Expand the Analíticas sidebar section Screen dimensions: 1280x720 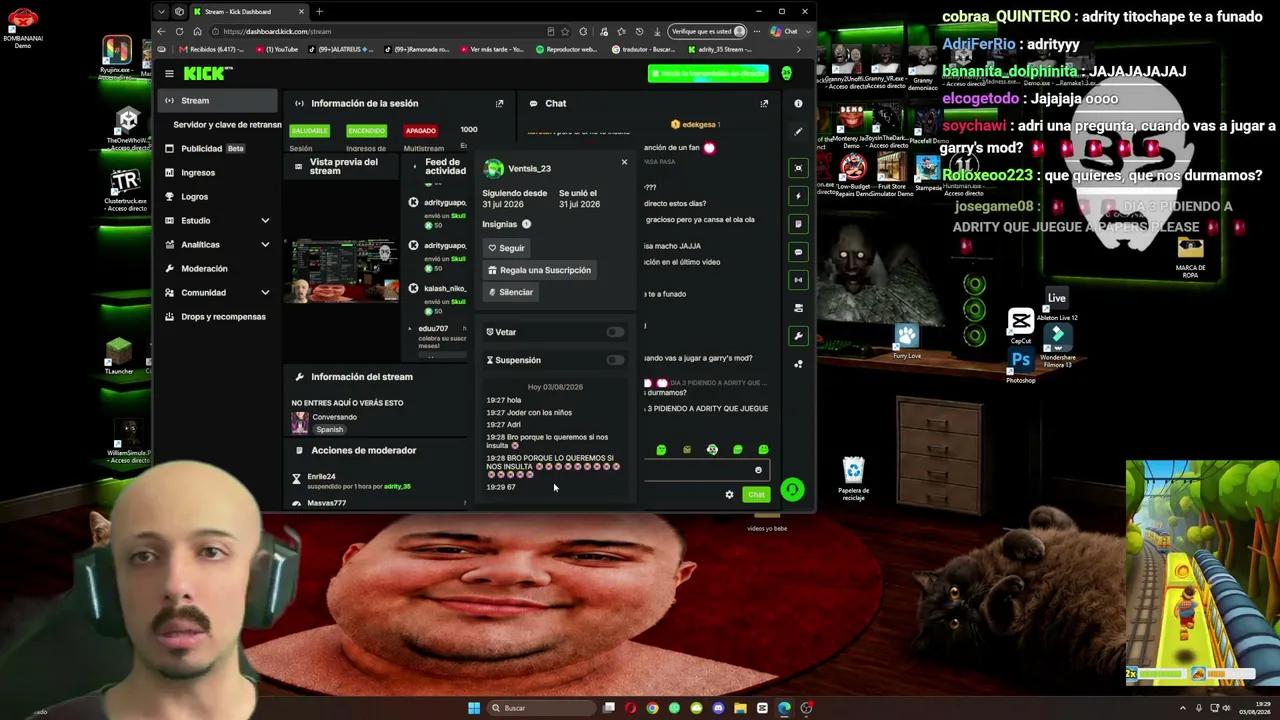point(265,244)
